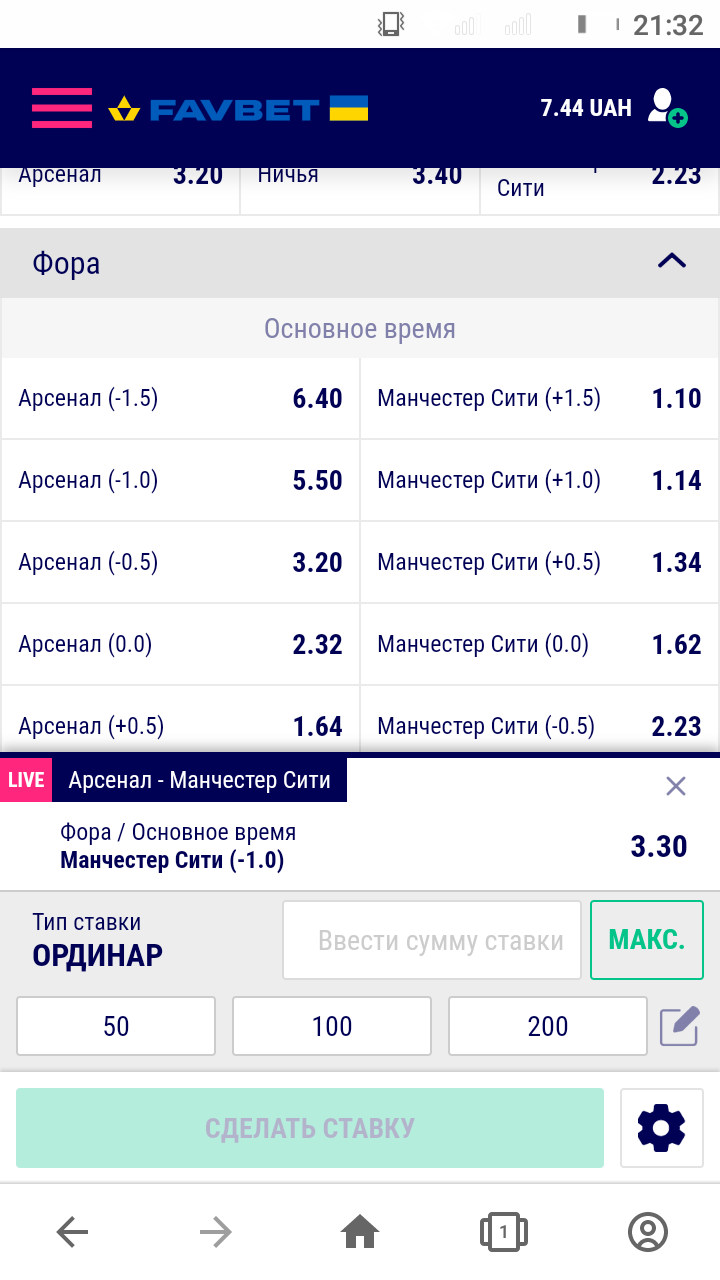
Task: Tap the Favbet logo
Action: tap(238, 108)
